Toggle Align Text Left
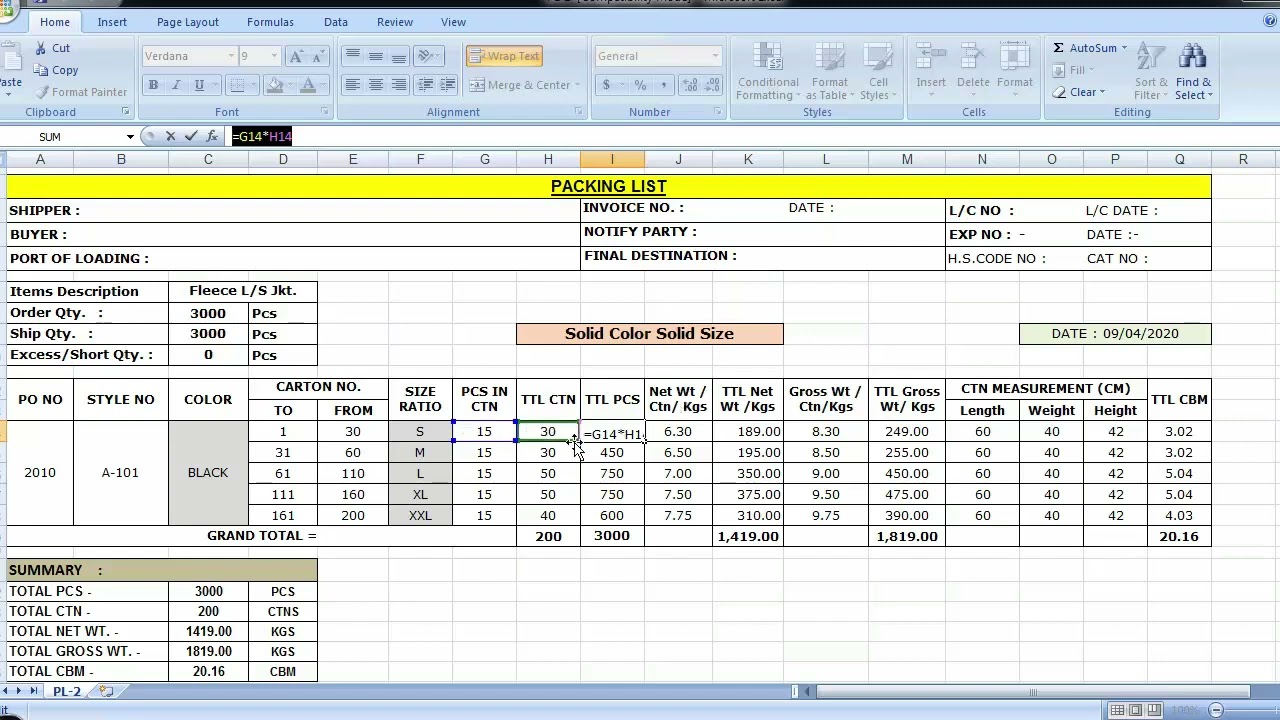The image size is (1280, 720). (352, 85)
